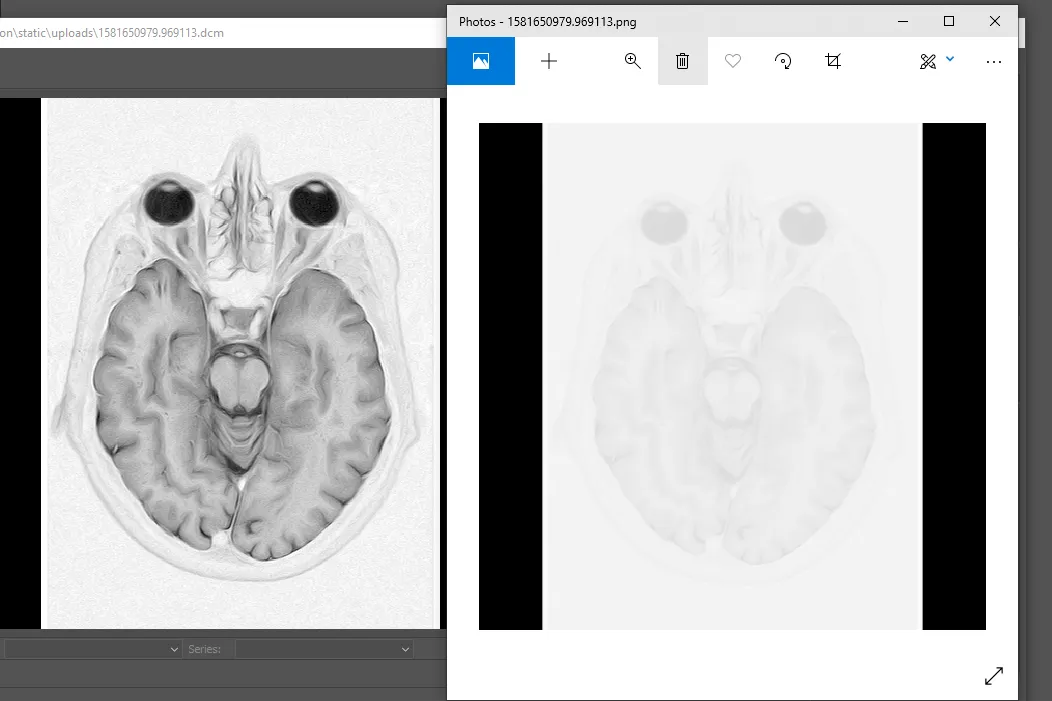The width and height of the screenshot is (1052, 701).
Task: Zoom in using the magnifier icon
Action: click(x=632, y=61)
